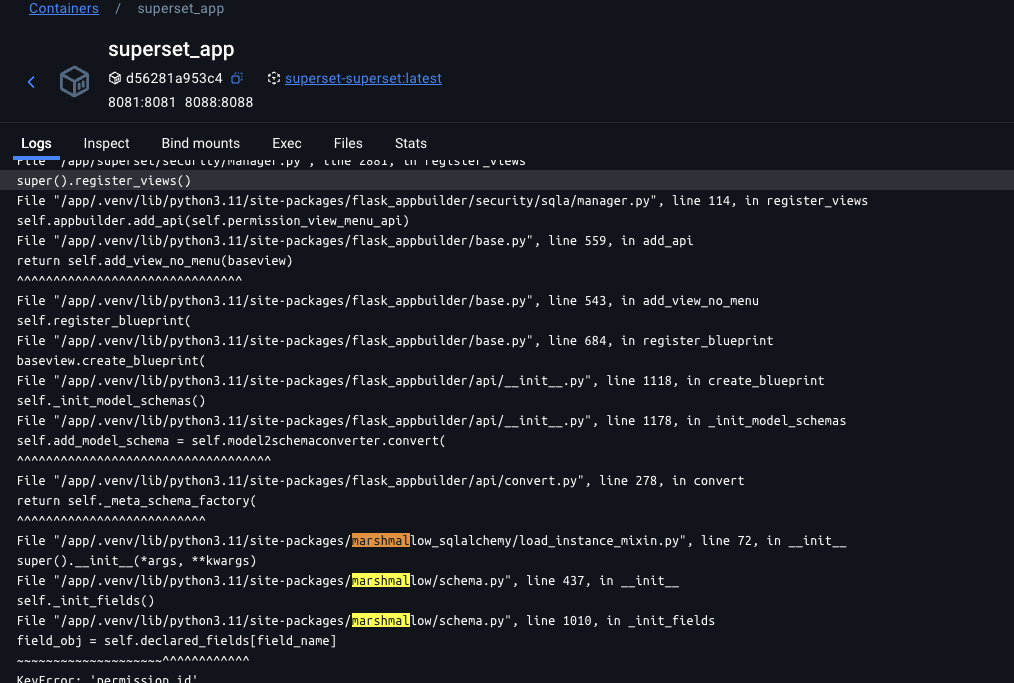
Task: Click the container ID text d56281a953c4
Action: tap(173, 78)
